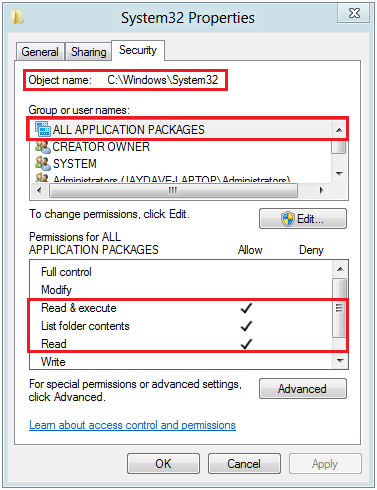Click the Allow checkmark for Read
Image resolution: width=377 pixels, height=490 pixels.
(x=246, y=344)
